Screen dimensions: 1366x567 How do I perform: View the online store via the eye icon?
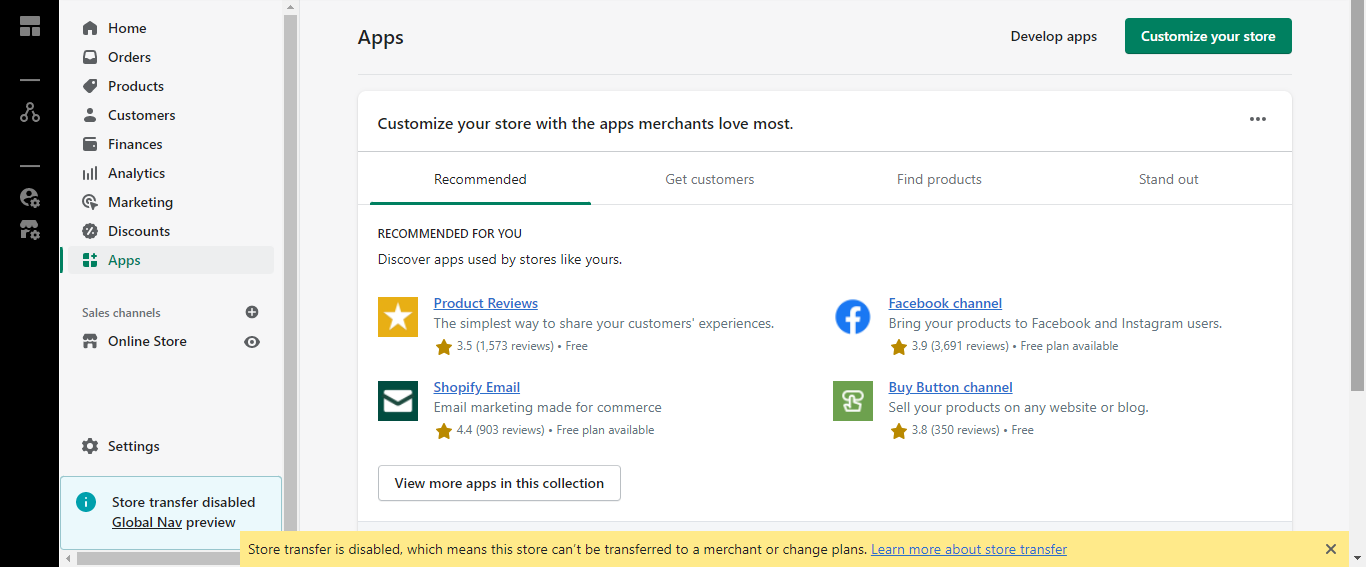coord(252,342)
